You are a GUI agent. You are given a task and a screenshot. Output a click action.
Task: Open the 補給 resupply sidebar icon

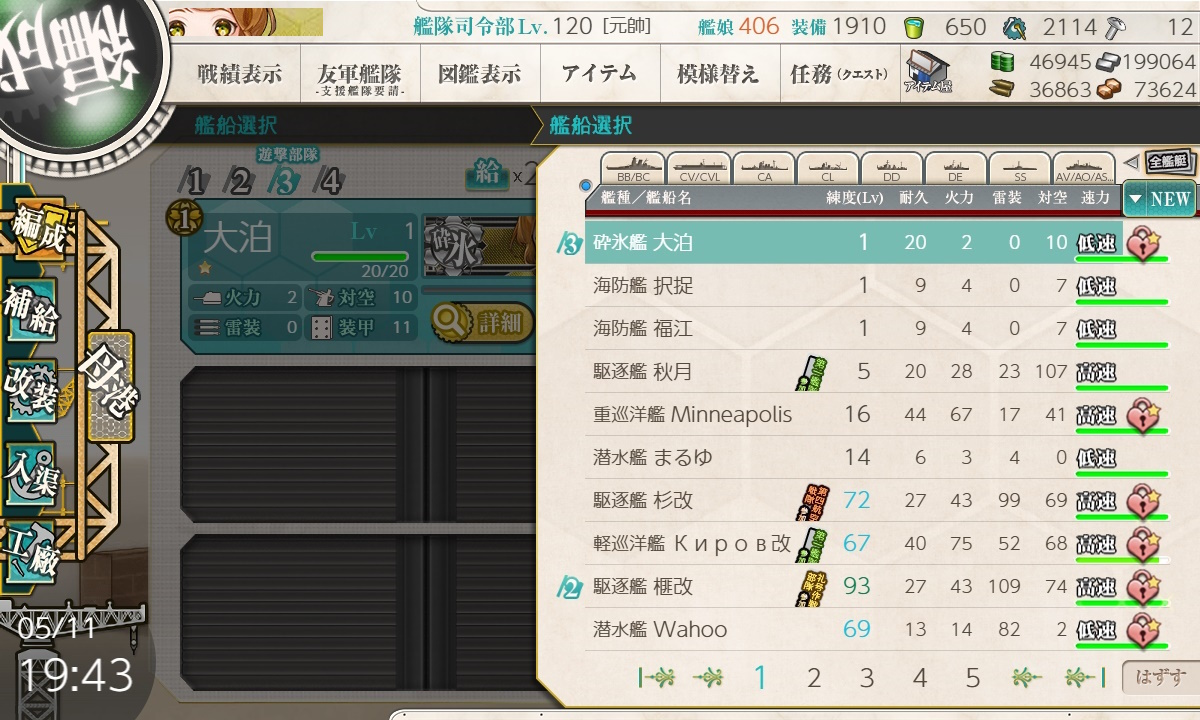[30, 312]
